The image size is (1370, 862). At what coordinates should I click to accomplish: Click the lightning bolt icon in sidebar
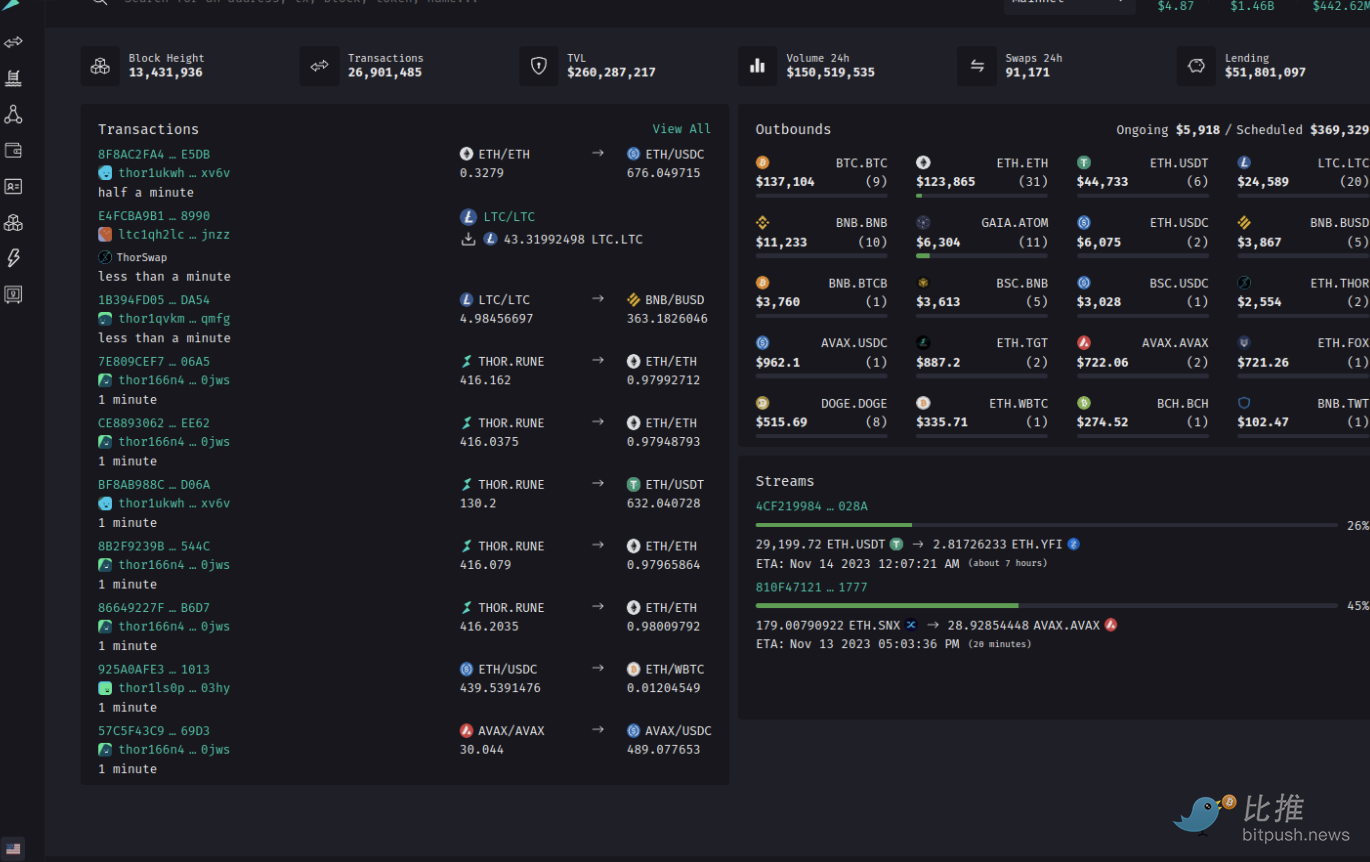tap(13, 258)
